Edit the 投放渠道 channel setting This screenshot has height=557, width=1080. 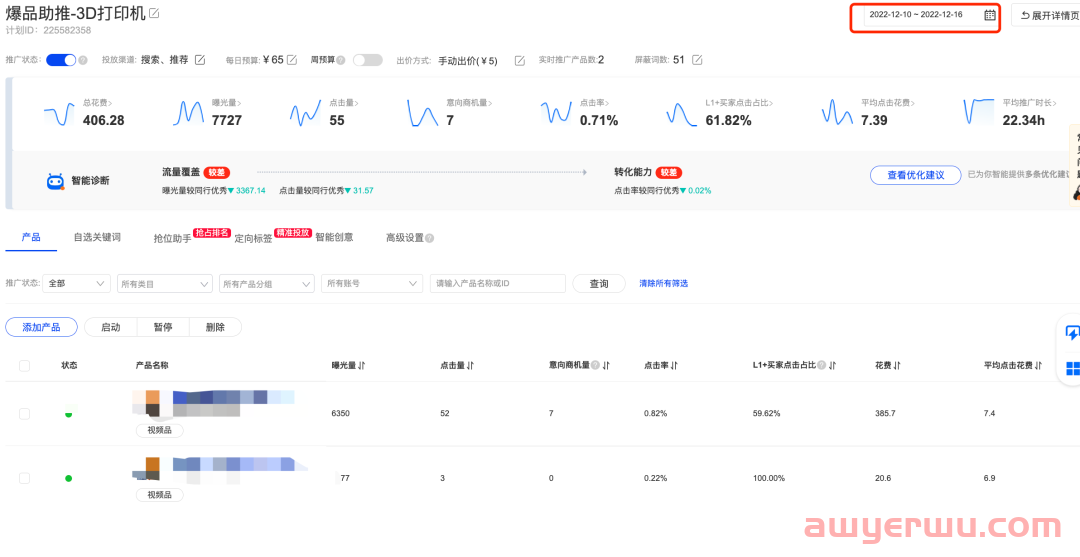pyautogui.click(x=200, y=60)
